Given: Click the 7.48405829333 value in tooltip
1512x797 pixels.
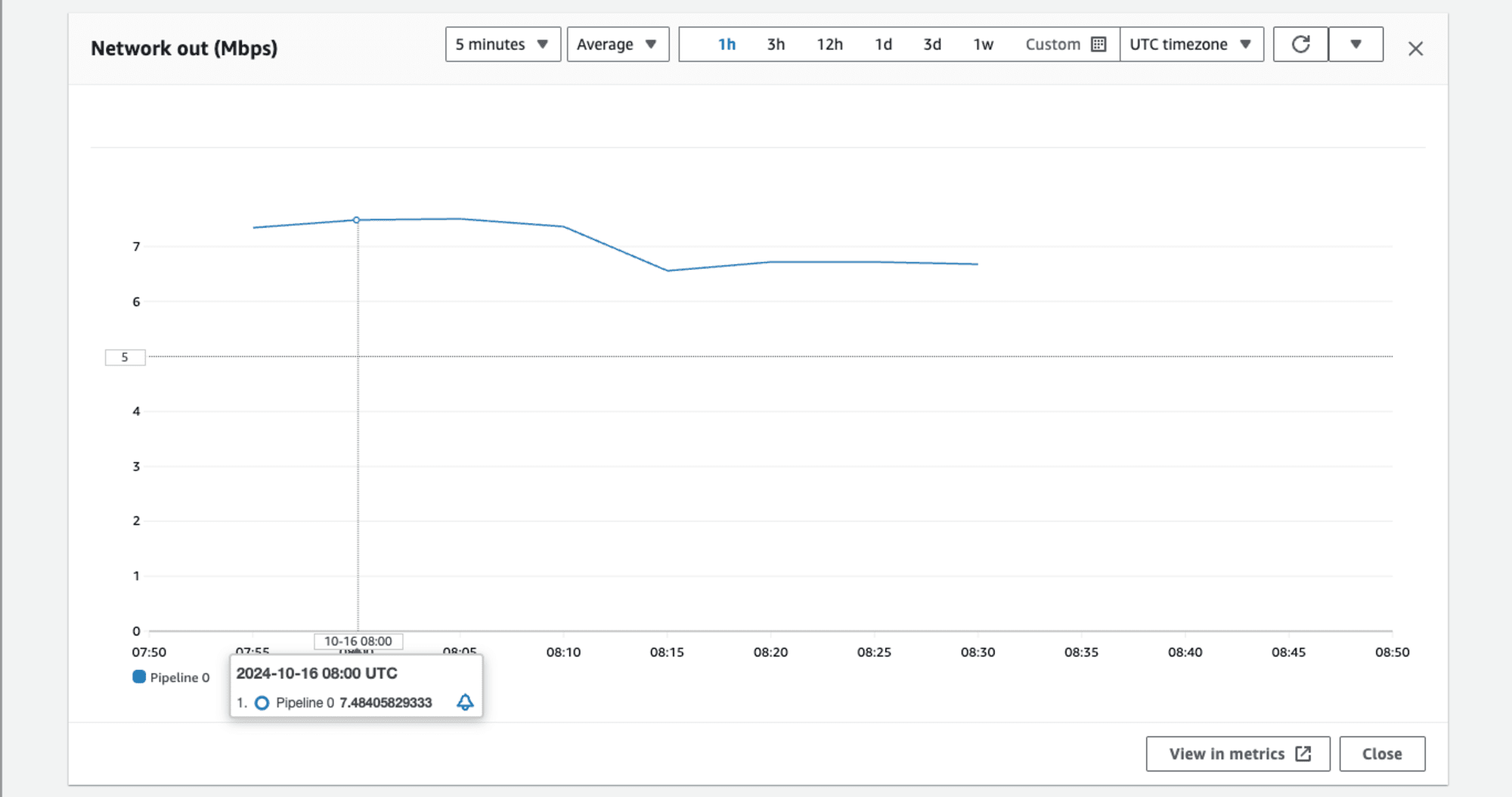Looking at the screenshot, I should click(386, 702).
